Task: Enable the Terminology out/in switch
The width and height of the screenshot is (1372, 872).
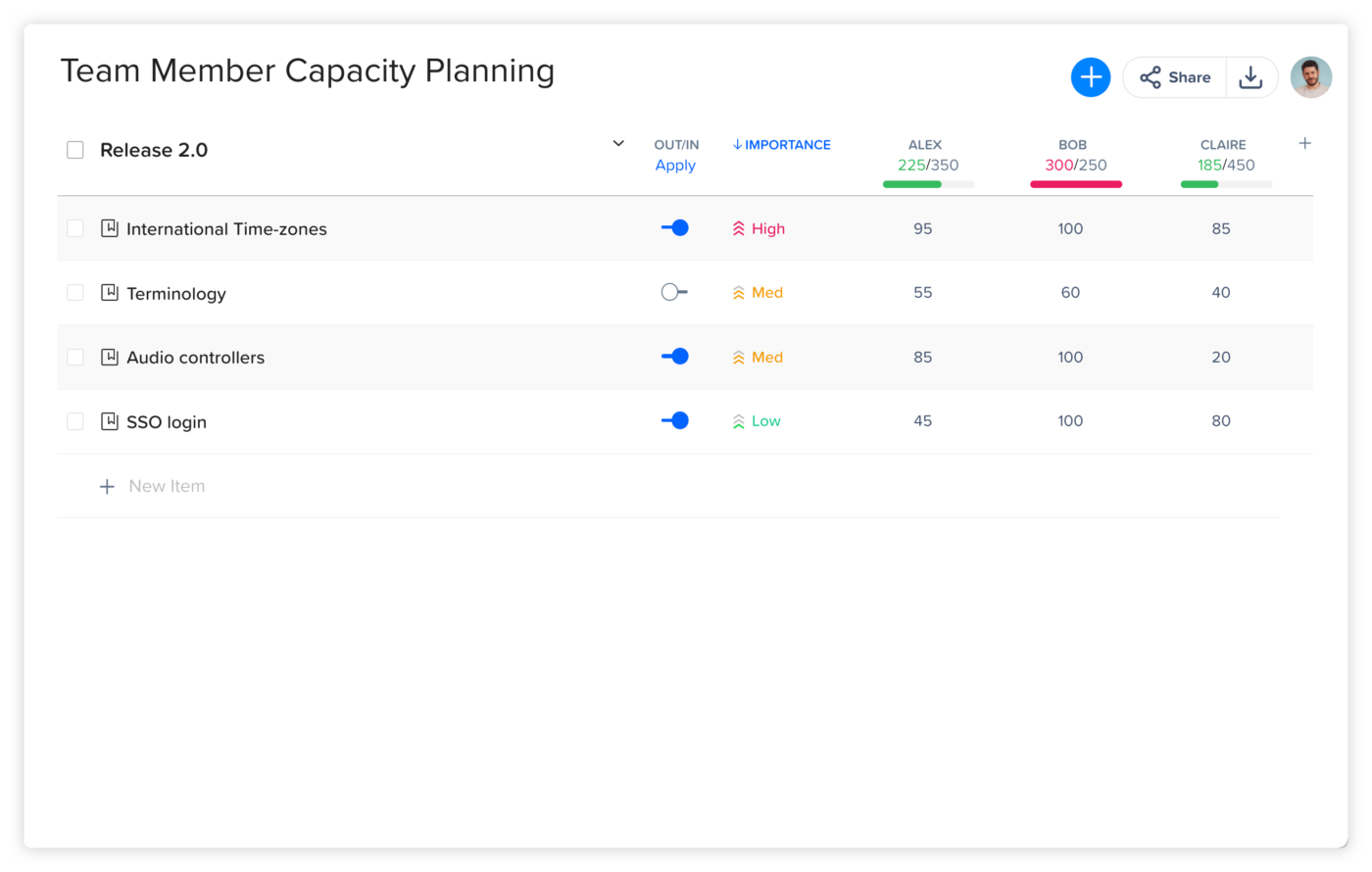Action: coord(674,292)
